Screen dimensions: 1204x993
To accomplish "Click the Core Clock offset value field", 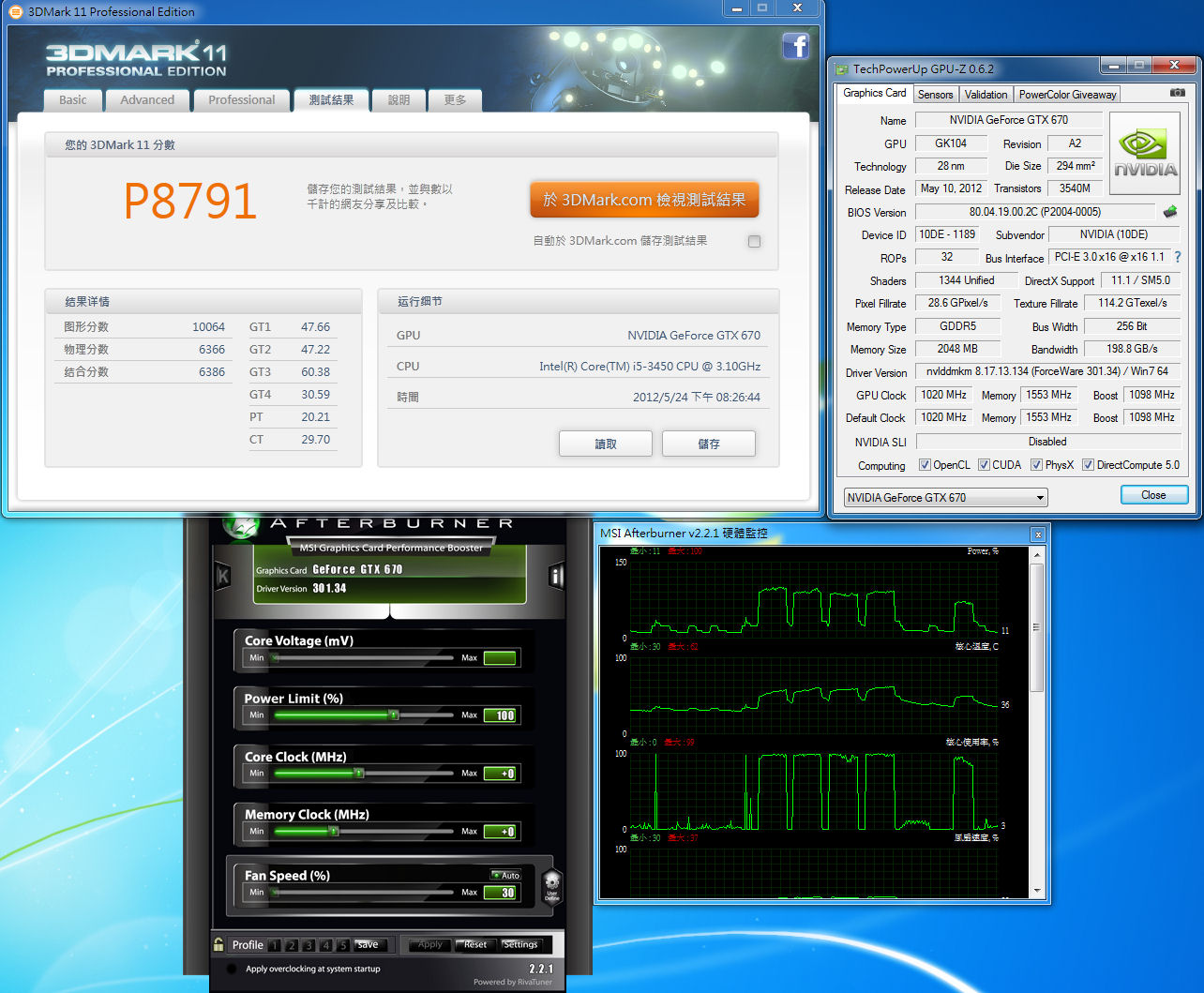I will point(500,774).
